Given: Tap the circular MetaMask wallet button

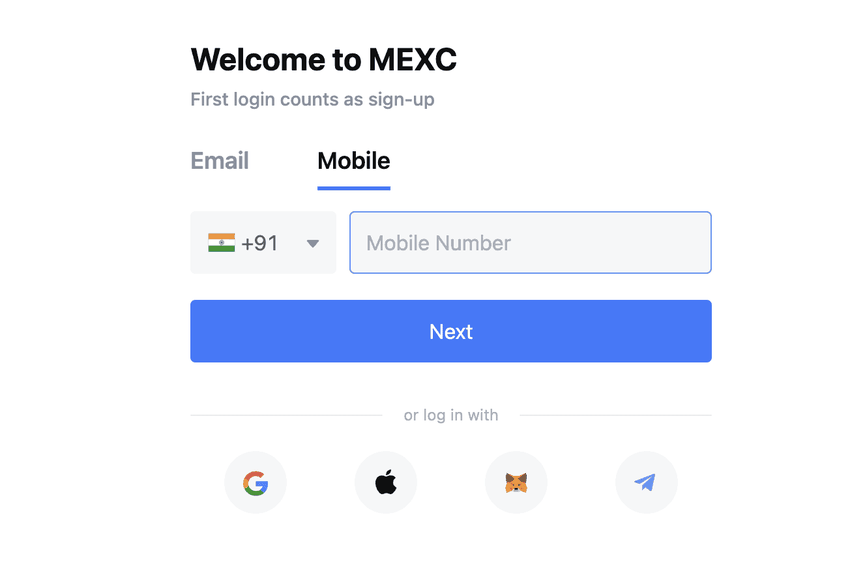Looking at the screenshot, I should coord(516,482).
